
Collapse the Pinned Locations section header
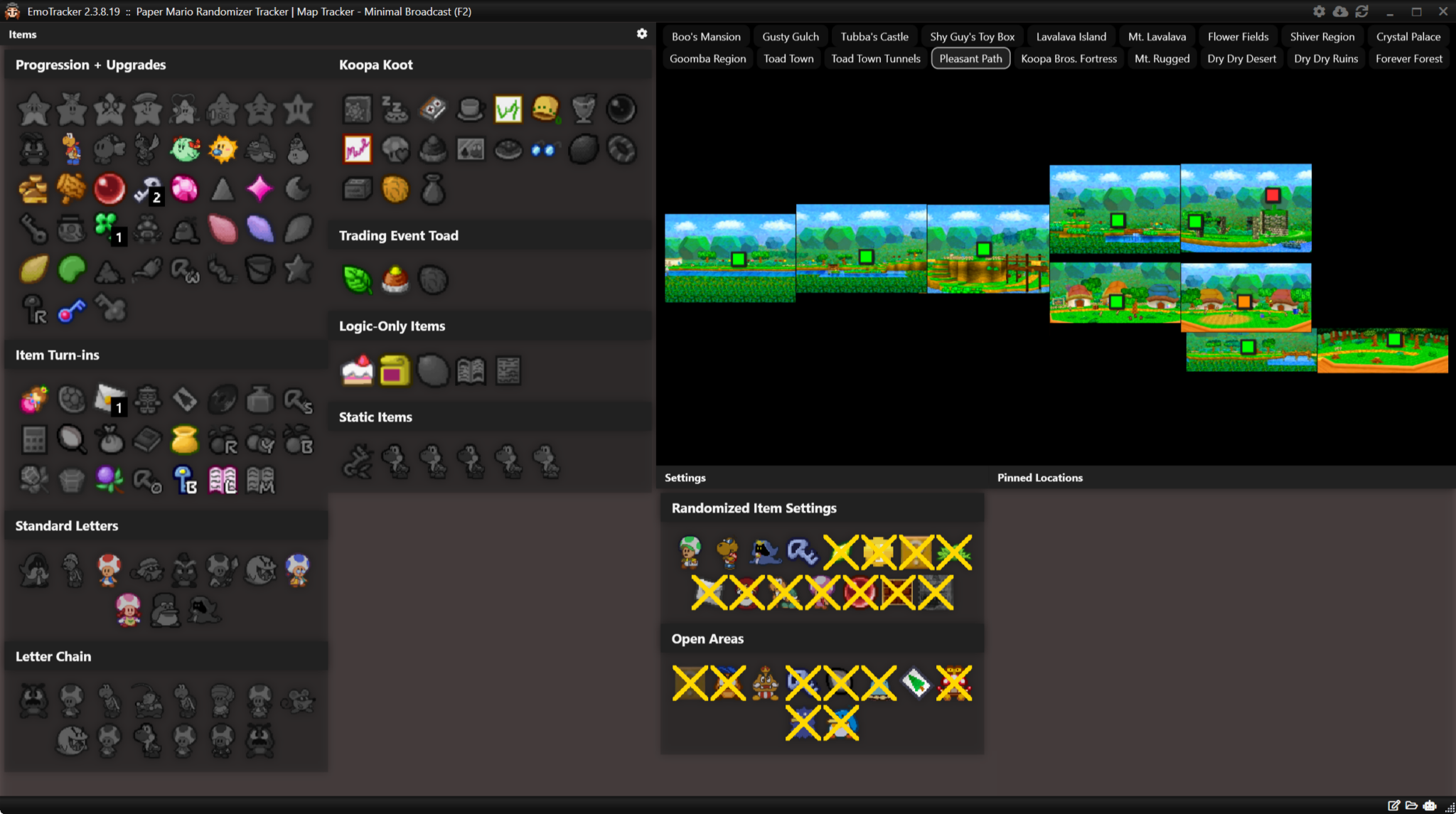1039,477
